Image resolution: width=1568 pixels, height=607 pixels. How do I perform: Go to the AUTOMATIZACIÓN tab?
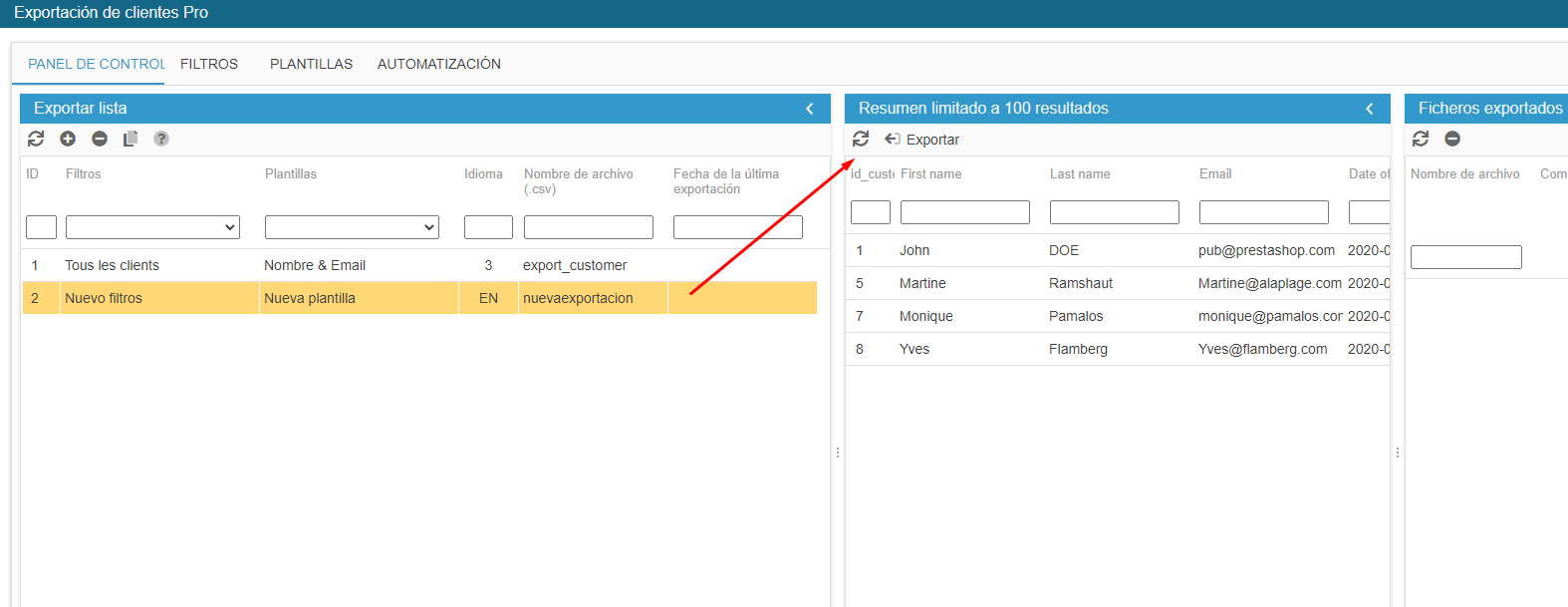(438, 64)
